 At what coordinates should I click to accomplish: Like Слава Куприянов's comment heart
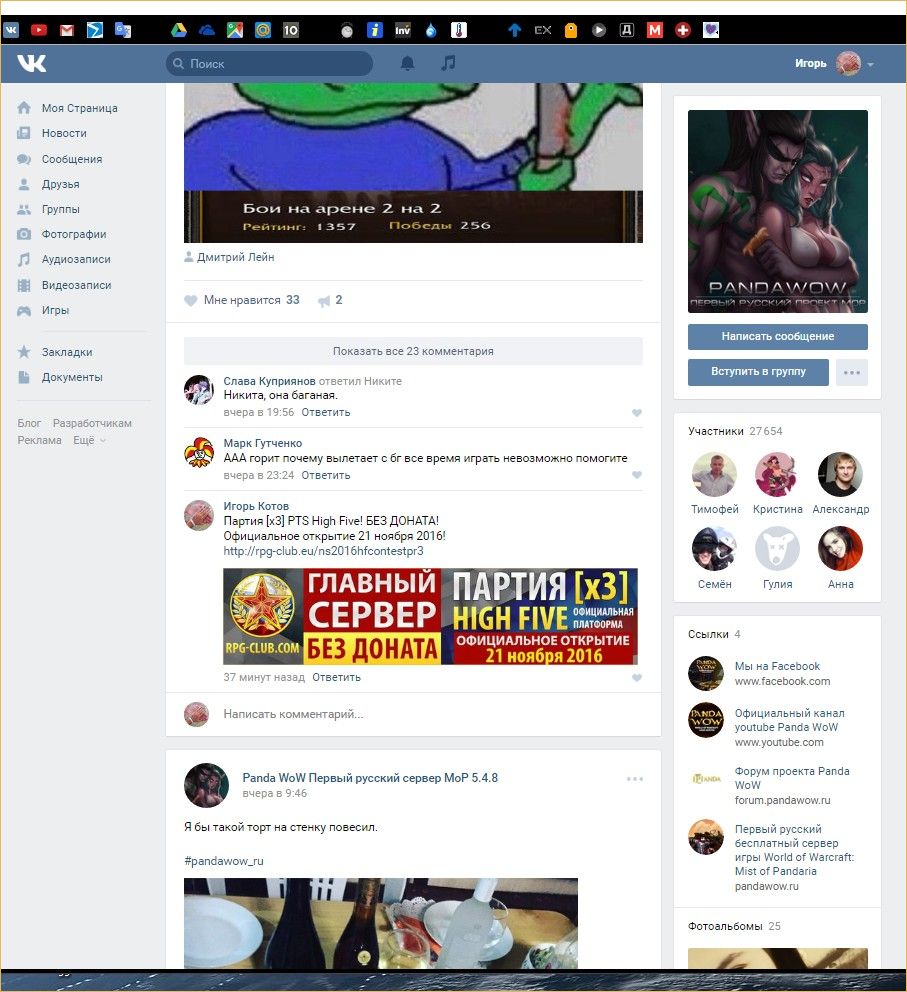click(x=637, y=412)
